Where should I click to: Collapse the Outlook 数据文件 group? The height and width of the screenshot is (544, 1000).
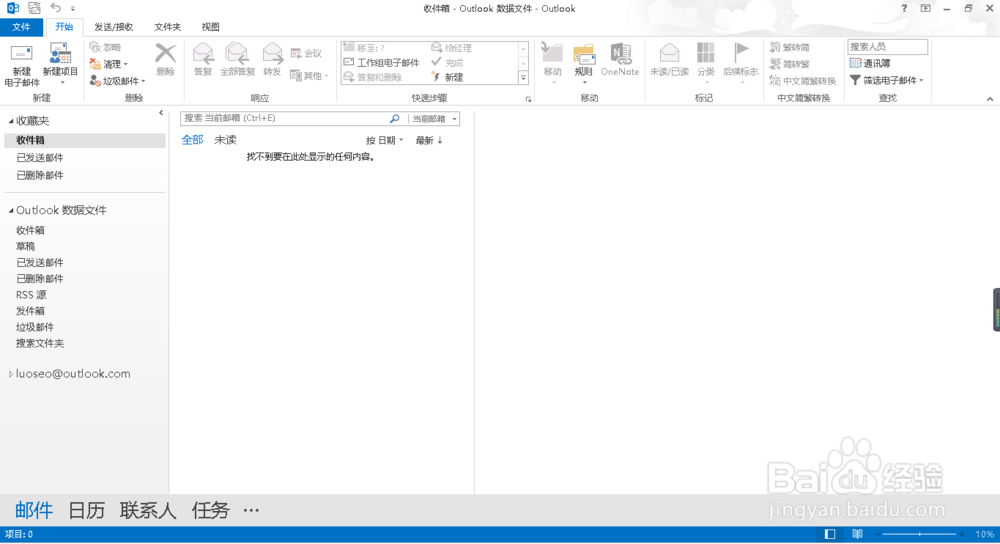(x=11, y=210)
